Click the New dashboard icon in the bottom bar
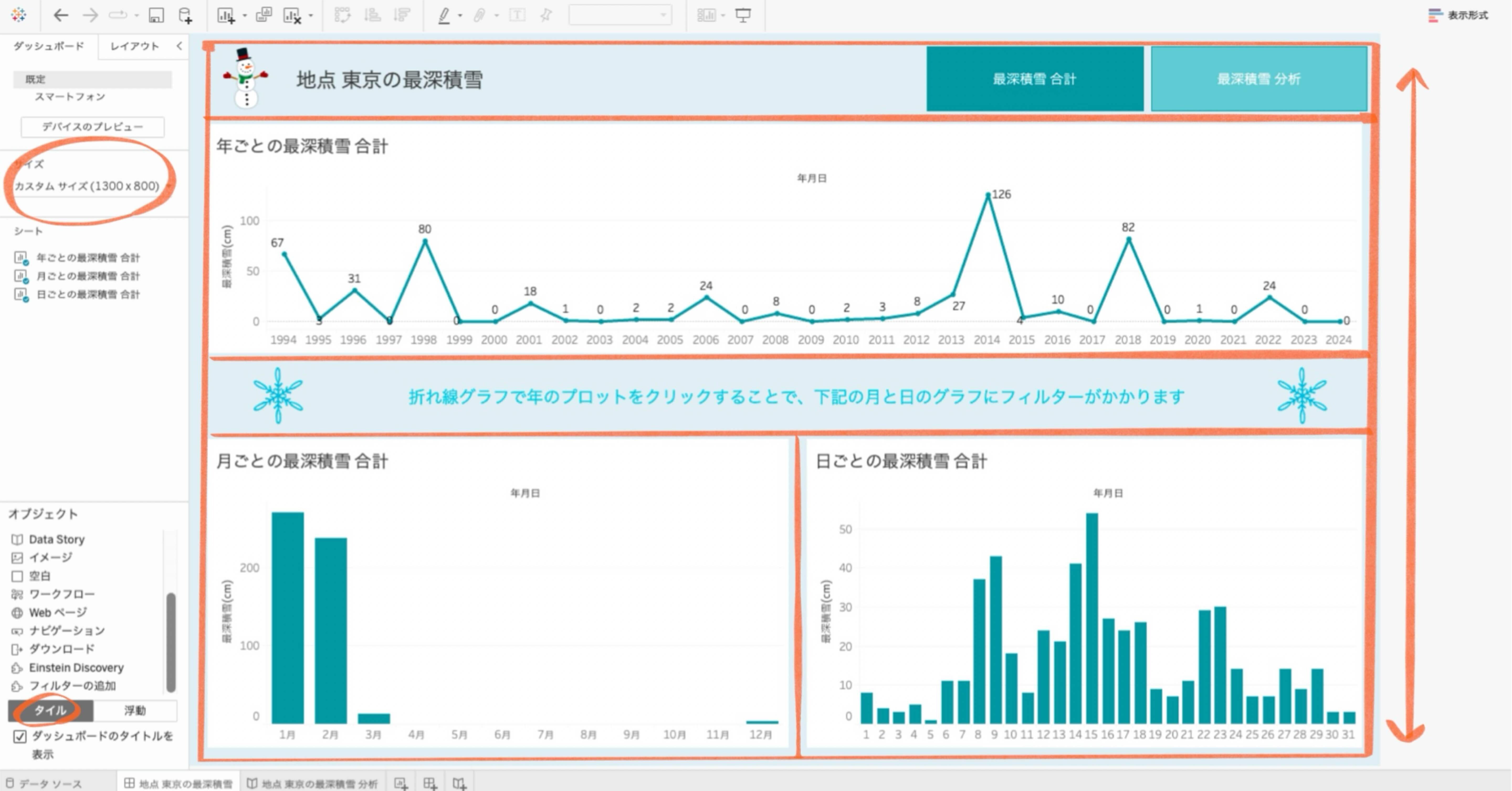The width and height of the screenshot is (1512, 791). (430, 783)
